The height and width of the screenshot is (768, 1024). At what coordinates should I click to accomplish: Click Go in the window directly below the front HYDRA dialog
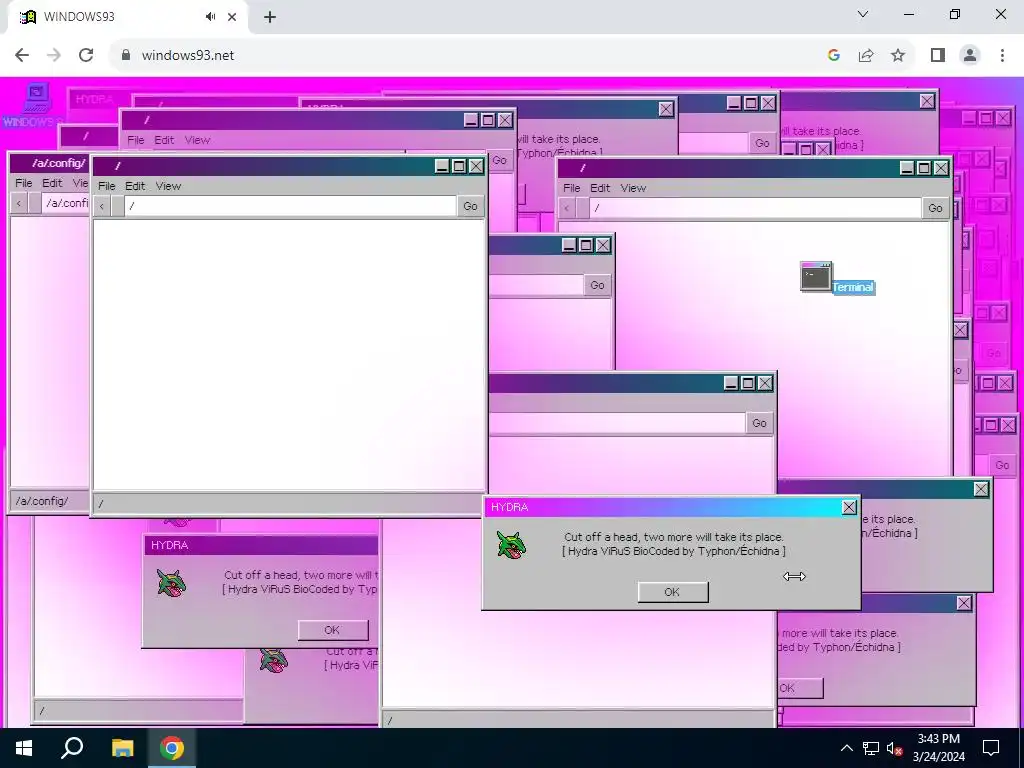tap(759, 423)
